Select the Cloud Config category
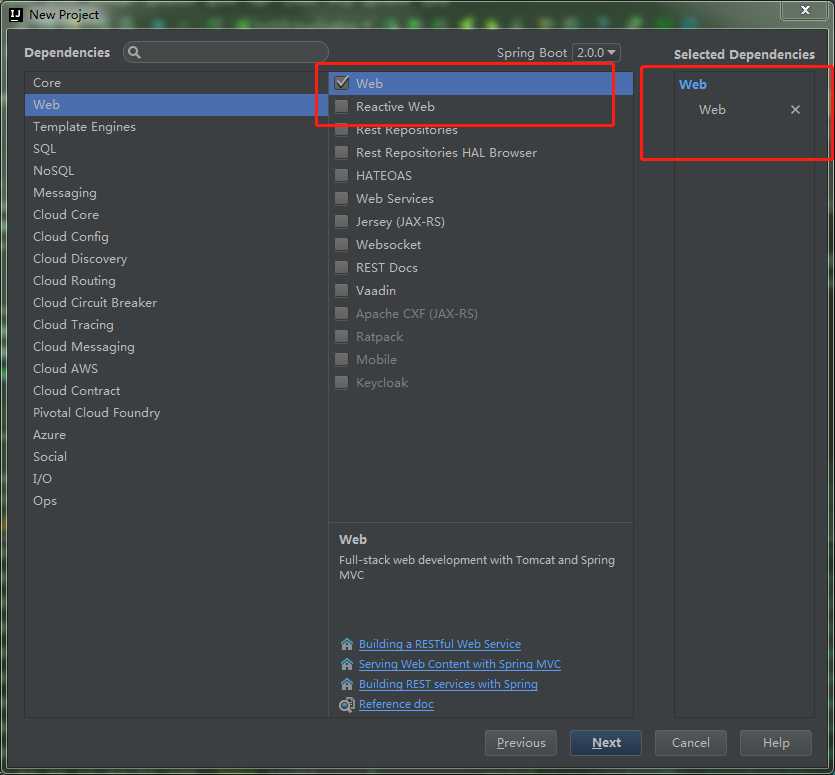Image resolution: width=835 pixels, height=775 pixels. click(176, 236)
